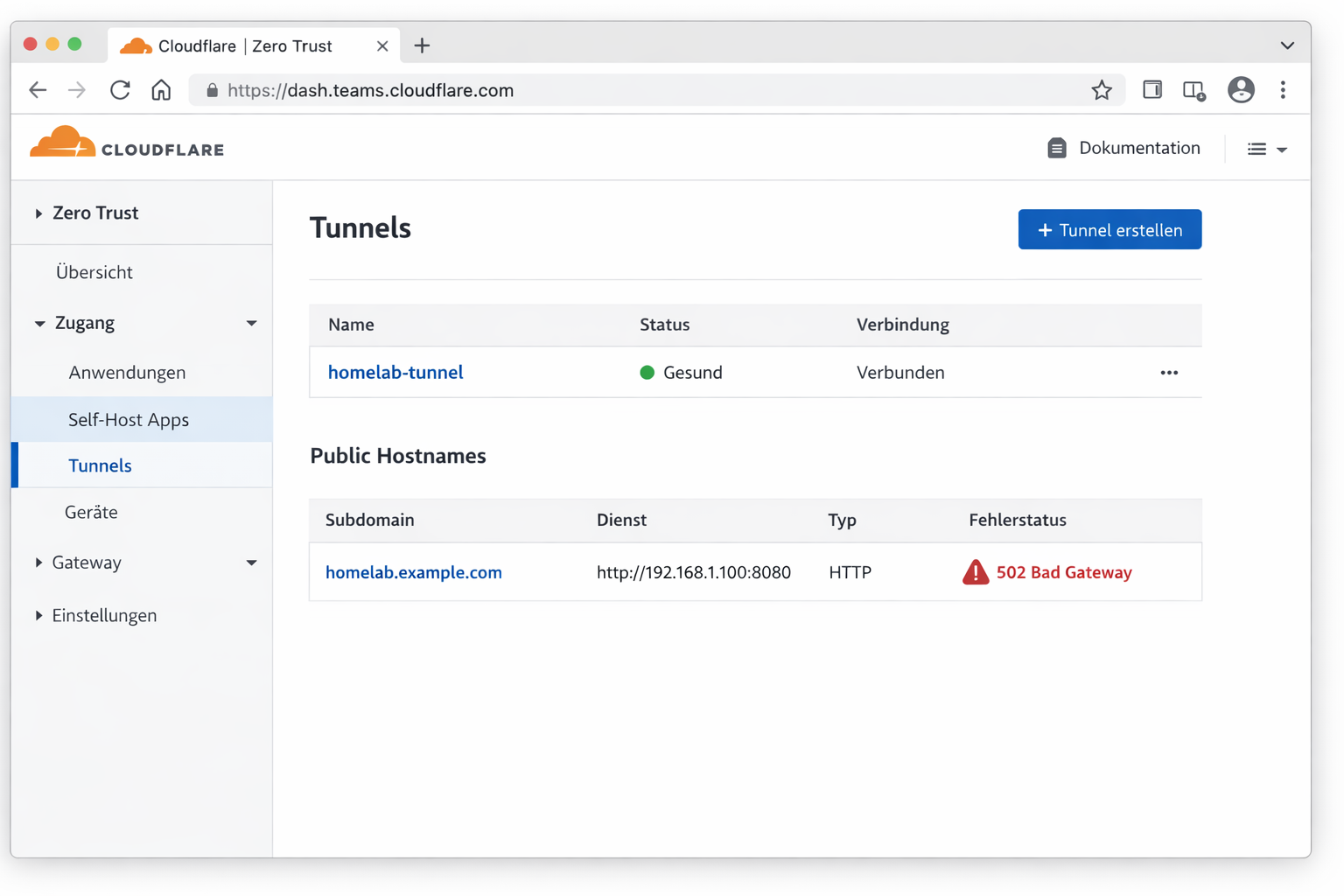
Task: Bookmark this page with the star icon
Action: pyautogui.click(x=1102, y=89)
